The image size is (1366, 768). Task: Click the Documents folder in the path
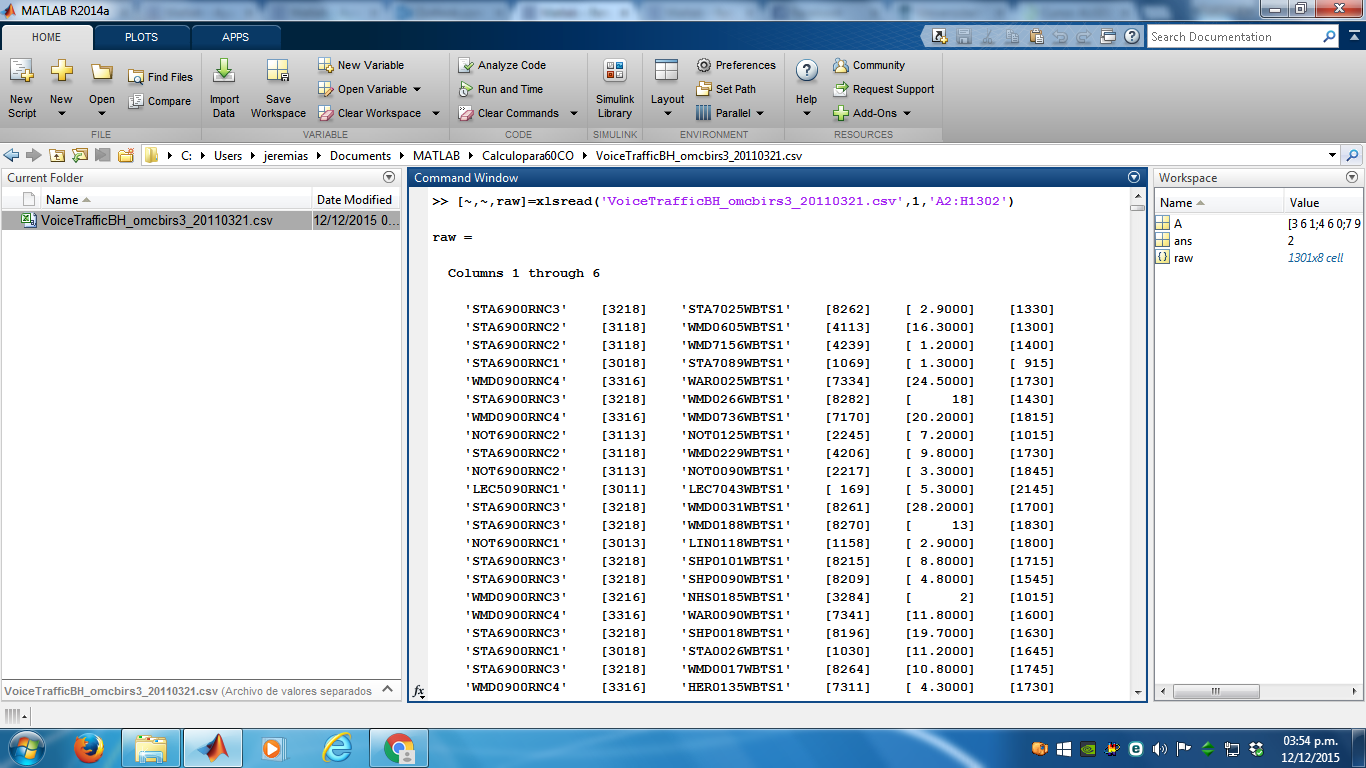pos(360,156)
